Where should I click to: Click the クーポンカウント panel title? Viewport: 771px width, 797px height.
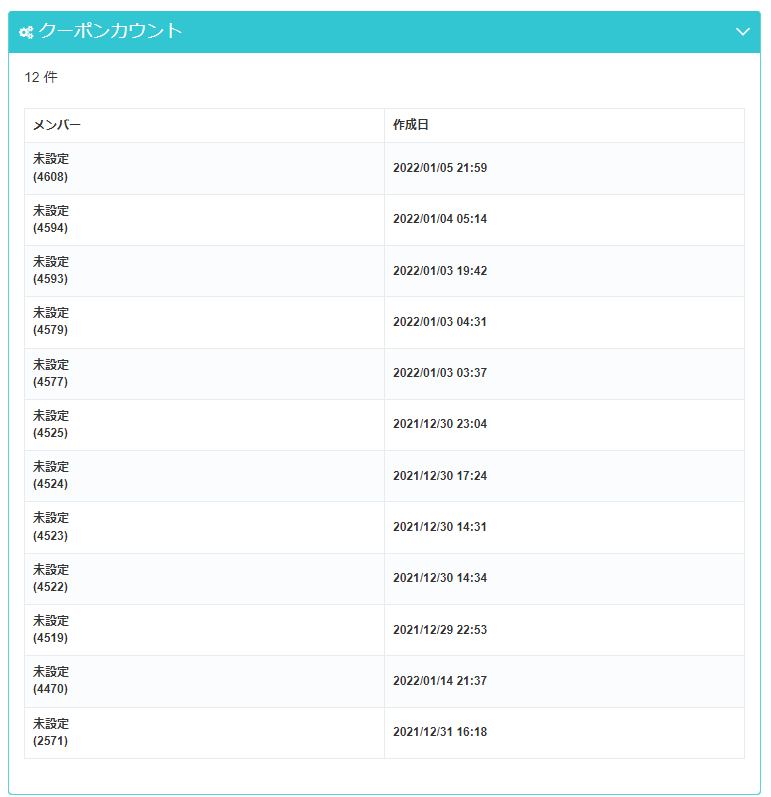pos(110,31)
